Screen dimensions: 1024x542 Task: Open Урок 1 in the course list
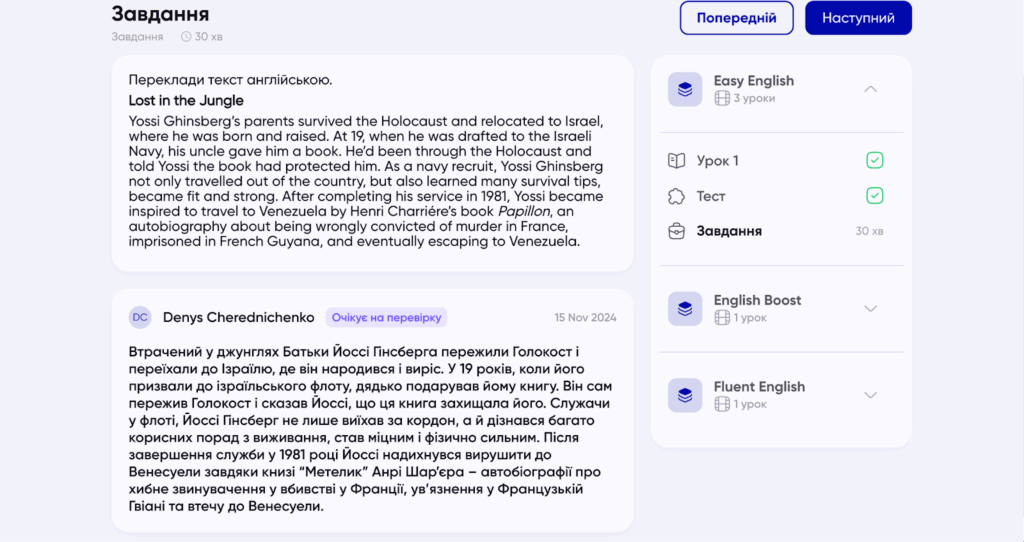[x=718, y=161]
